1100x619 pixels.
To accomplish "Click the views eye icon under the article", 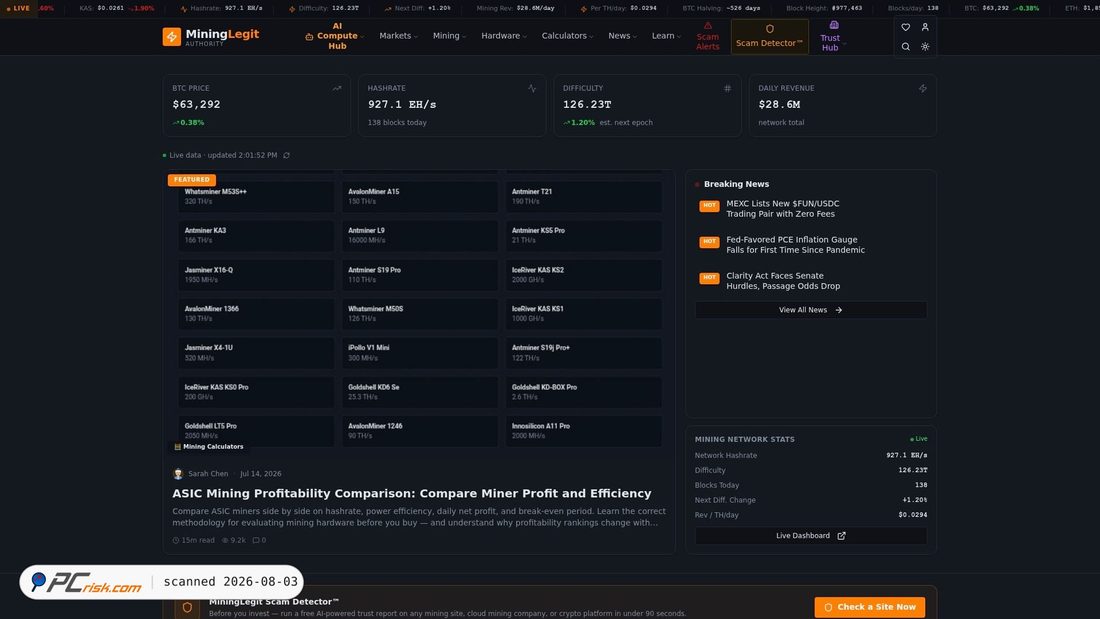I will click(x=225, y=540).
